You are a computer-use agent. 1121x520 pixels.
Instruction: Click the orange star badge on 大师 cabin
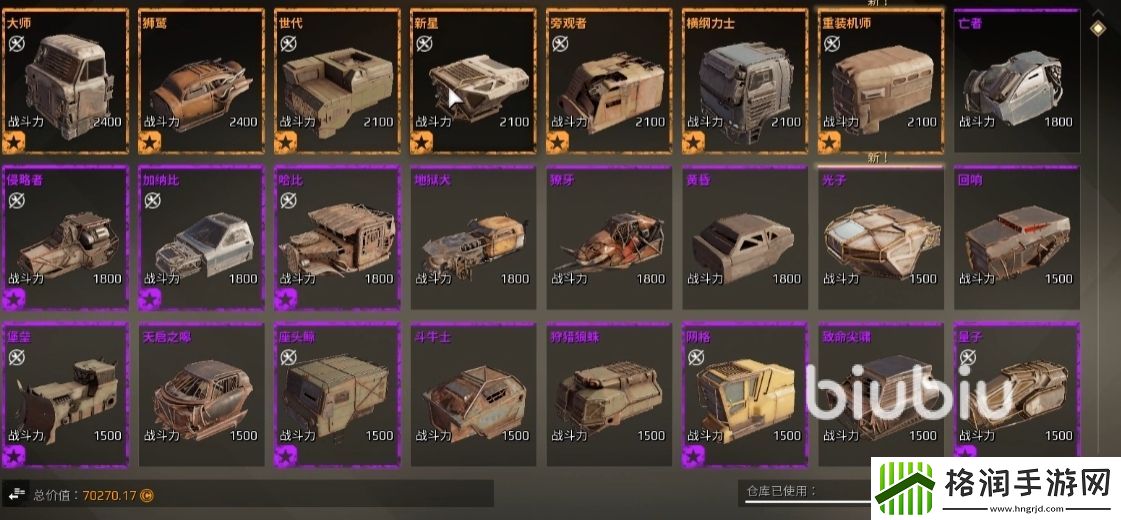14,142
